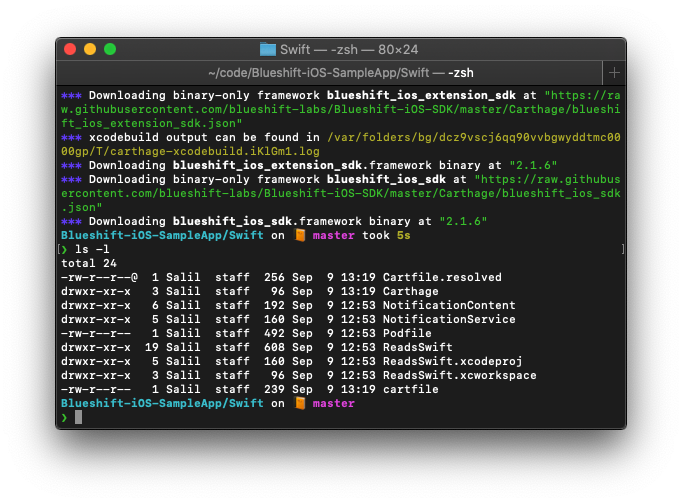The width and height of the screenshot is (682, 503).
Task: Click "2.1.6" version of extension_sdk.framework
Action: click(x=533, y=165)
